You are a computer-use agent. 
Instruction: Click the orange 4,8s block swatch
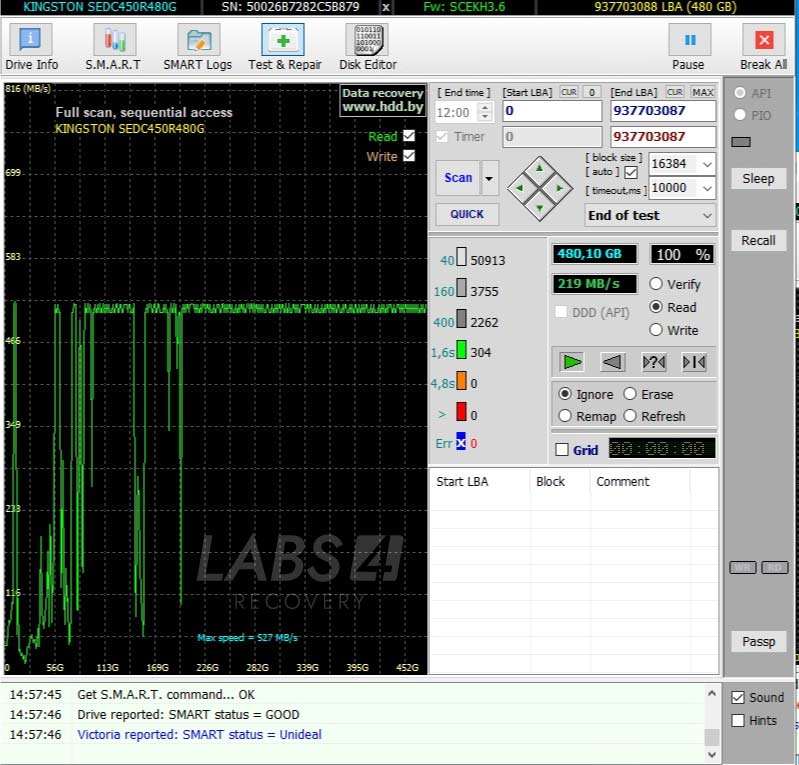tap(461, 381)
